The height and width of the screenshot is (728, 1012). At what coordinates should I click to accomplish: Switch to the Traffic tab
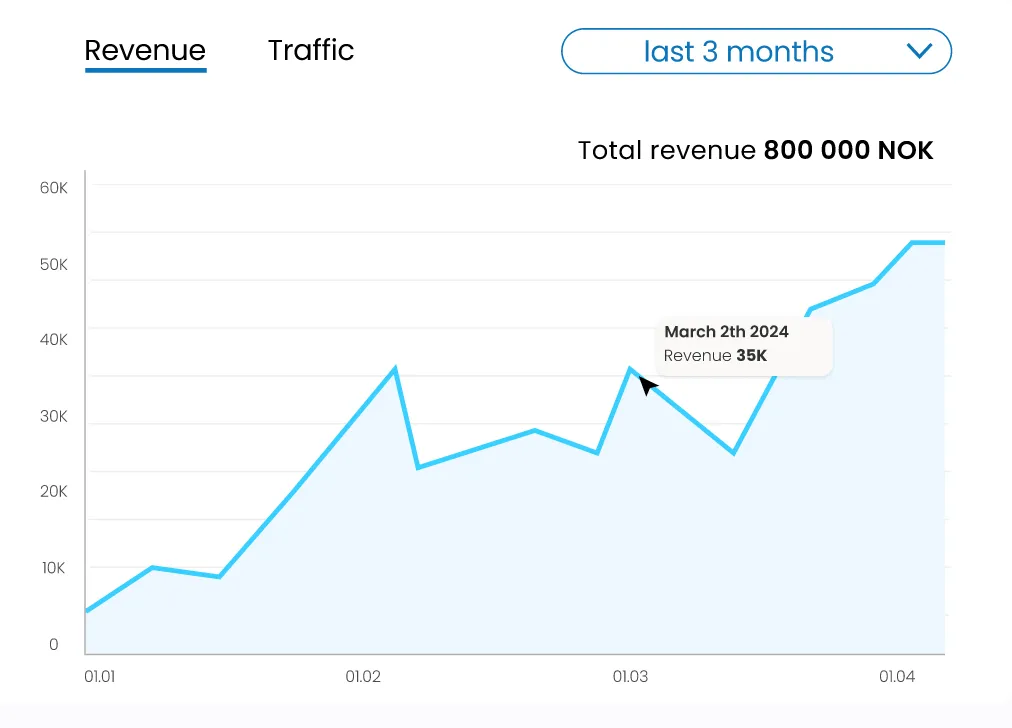[311, 50]
